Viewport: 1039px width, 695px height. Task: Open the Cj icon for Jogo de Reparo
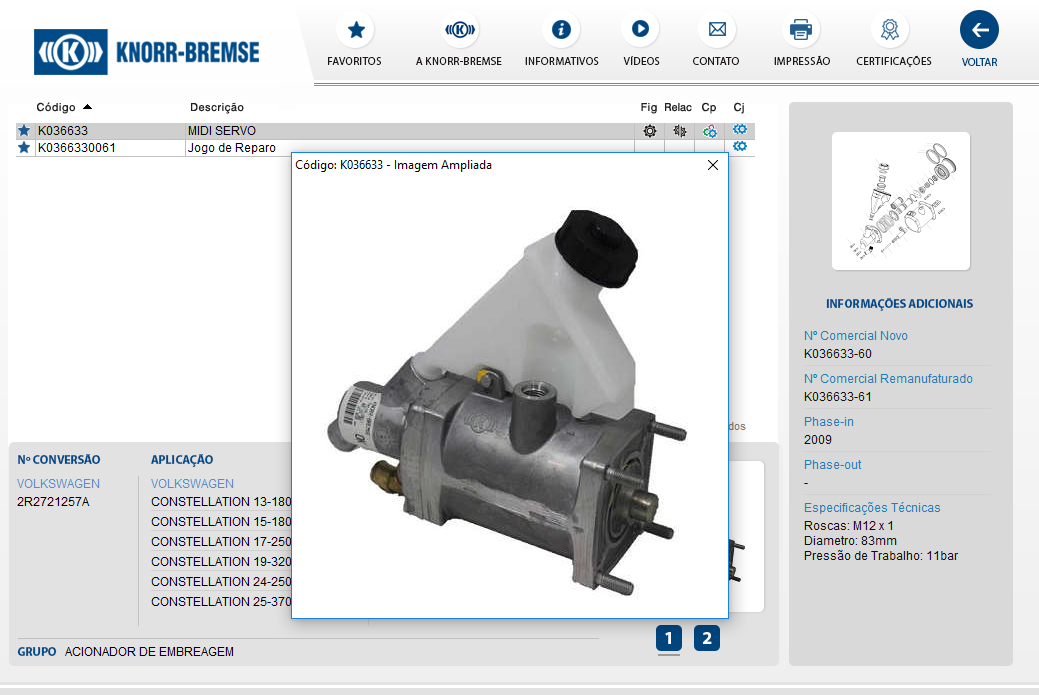point(740,147)
